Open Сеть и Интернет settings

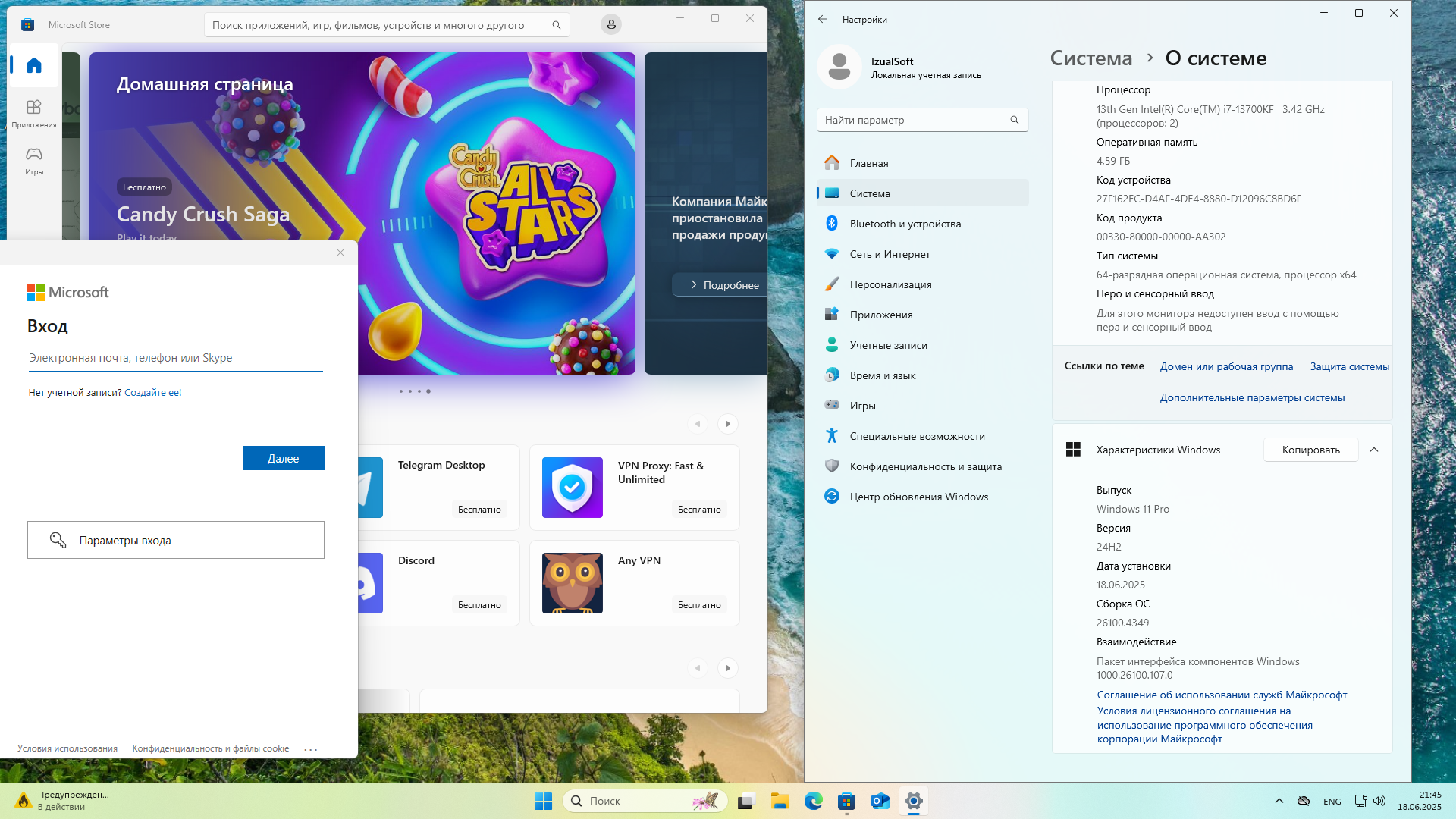tap(922, 254)
